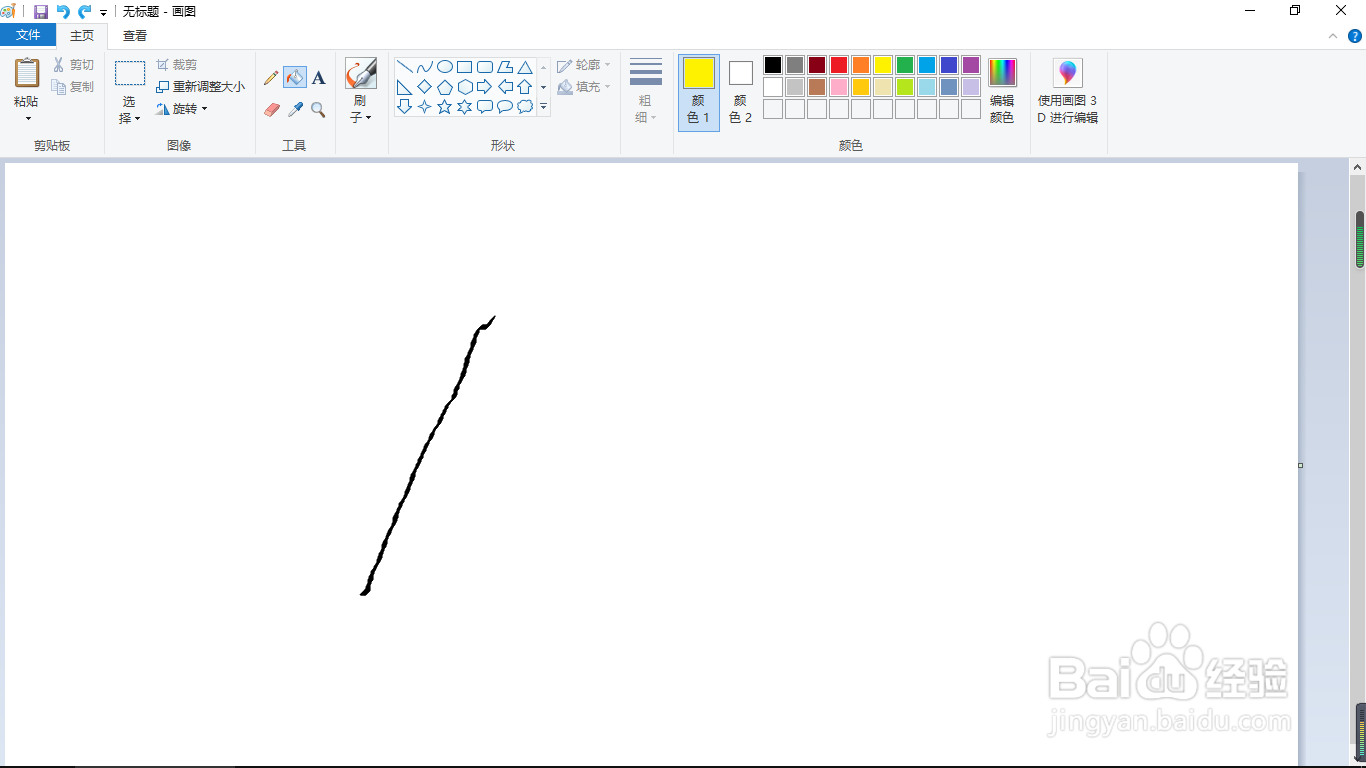Choose the Four-point star shape
1366x768 pixels.
coord(425,107)
